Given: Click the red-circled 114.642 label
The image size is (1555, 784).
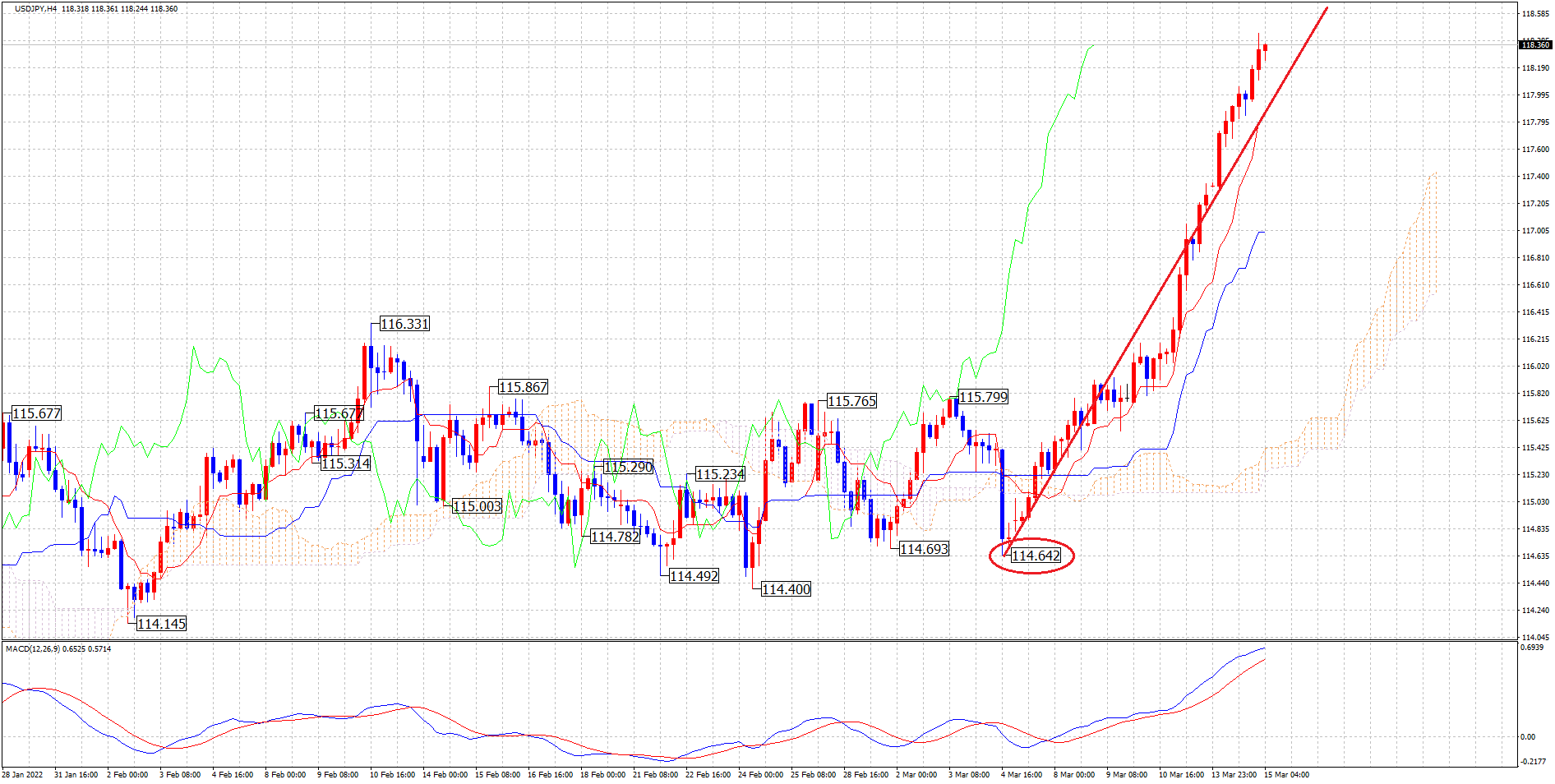Looking at the screenshot, I should [1036, 556].
